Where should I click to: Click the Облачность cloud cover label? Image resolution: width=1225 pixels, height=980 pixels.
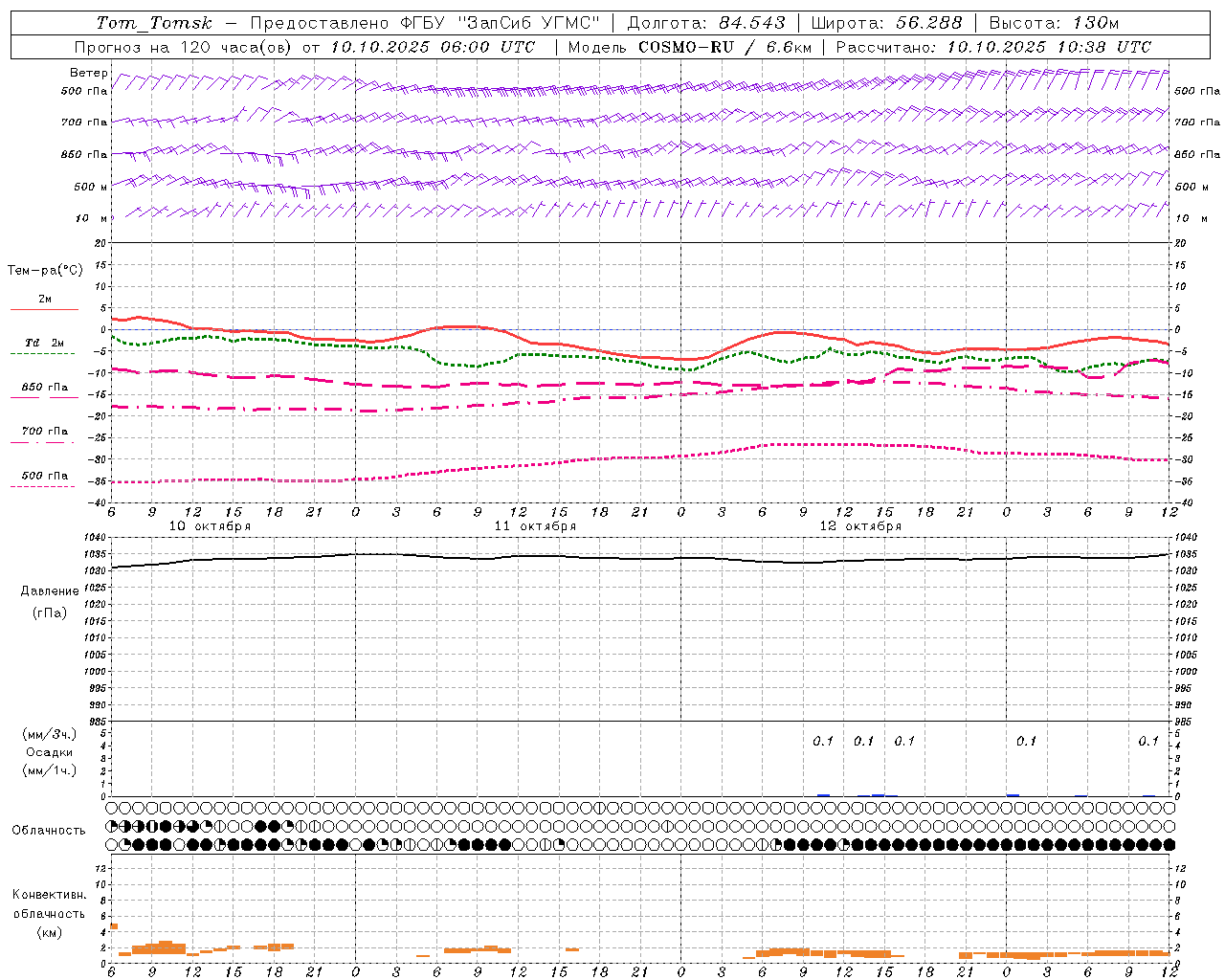click(x=49, y=830)
